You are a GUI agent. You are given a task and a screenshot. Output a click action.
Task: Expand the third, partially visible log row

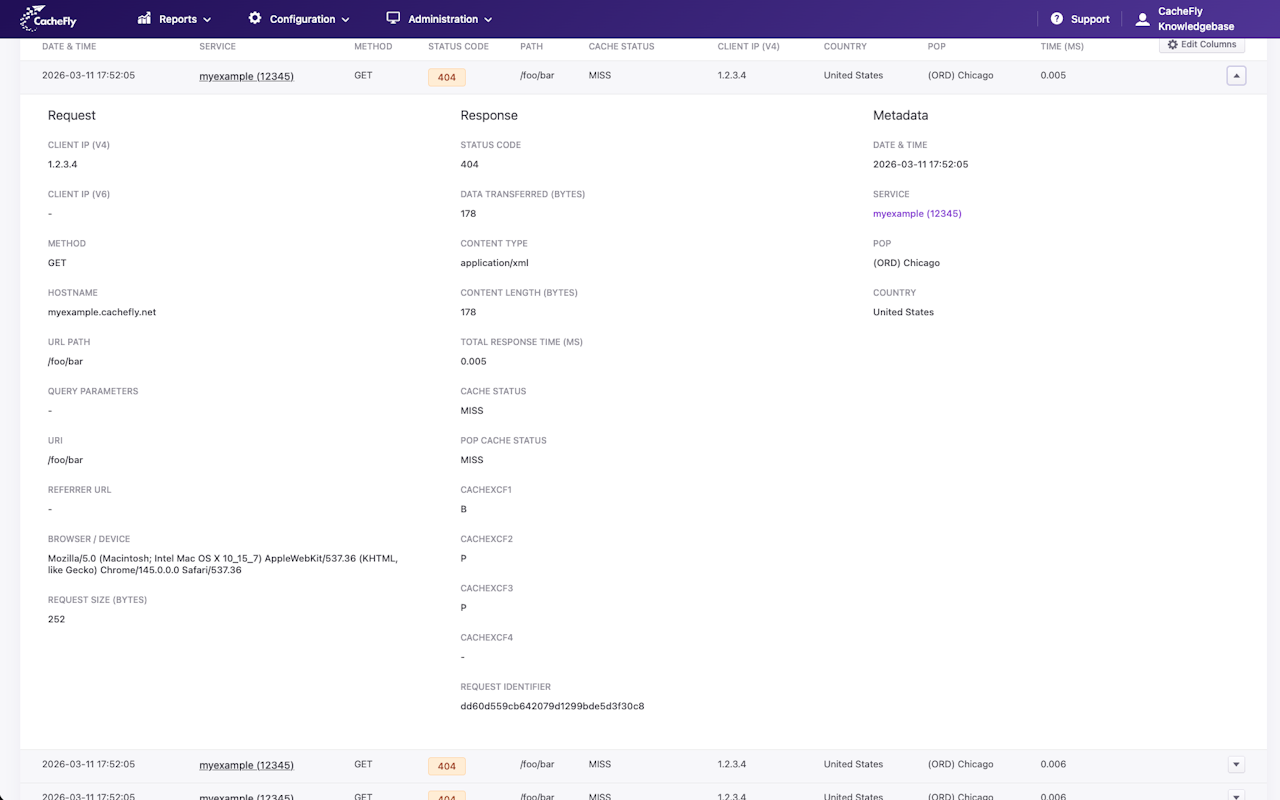[x=1236, y=796]
